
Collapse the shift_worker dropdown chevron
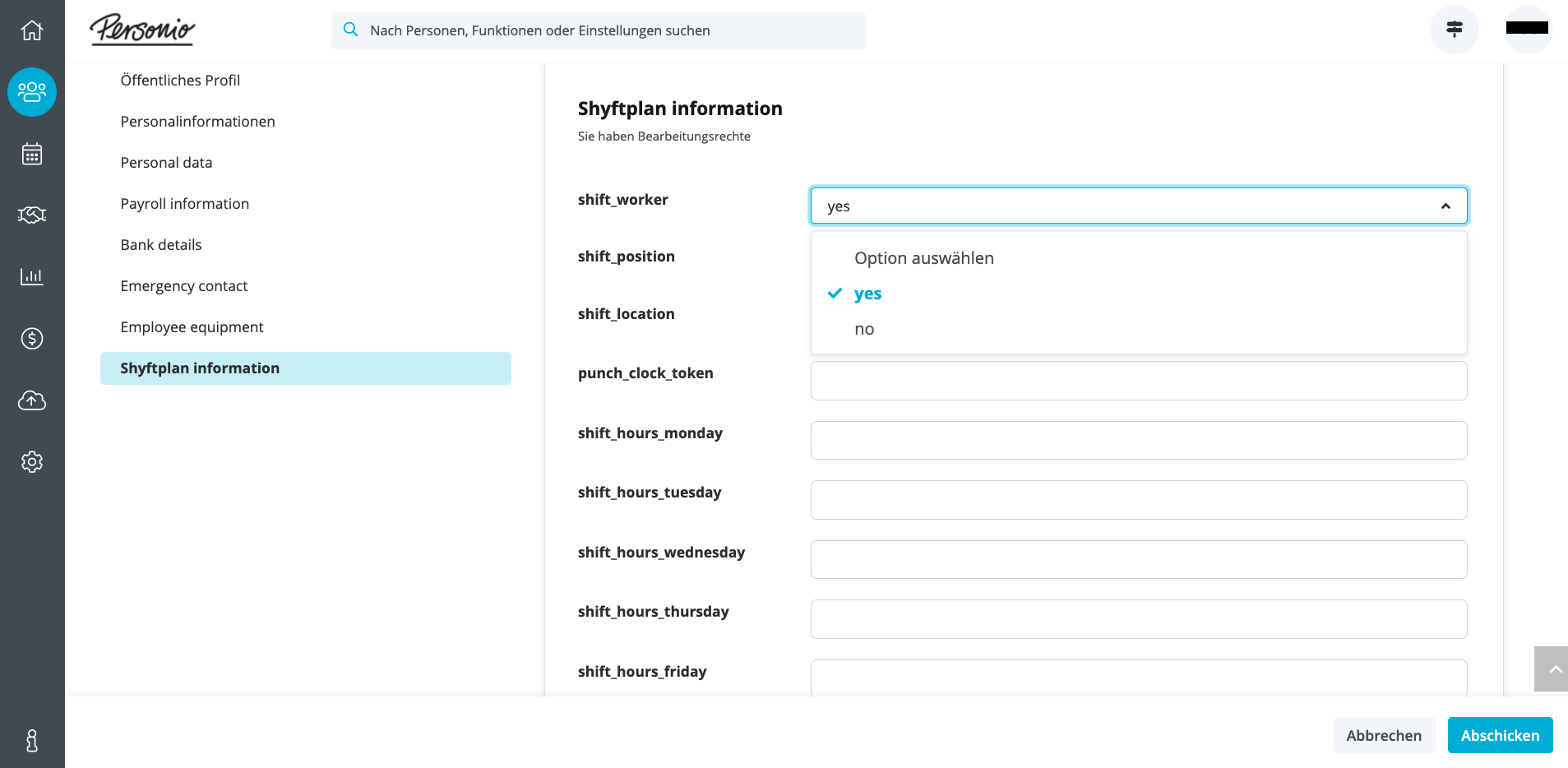(x=1445, y=206)
